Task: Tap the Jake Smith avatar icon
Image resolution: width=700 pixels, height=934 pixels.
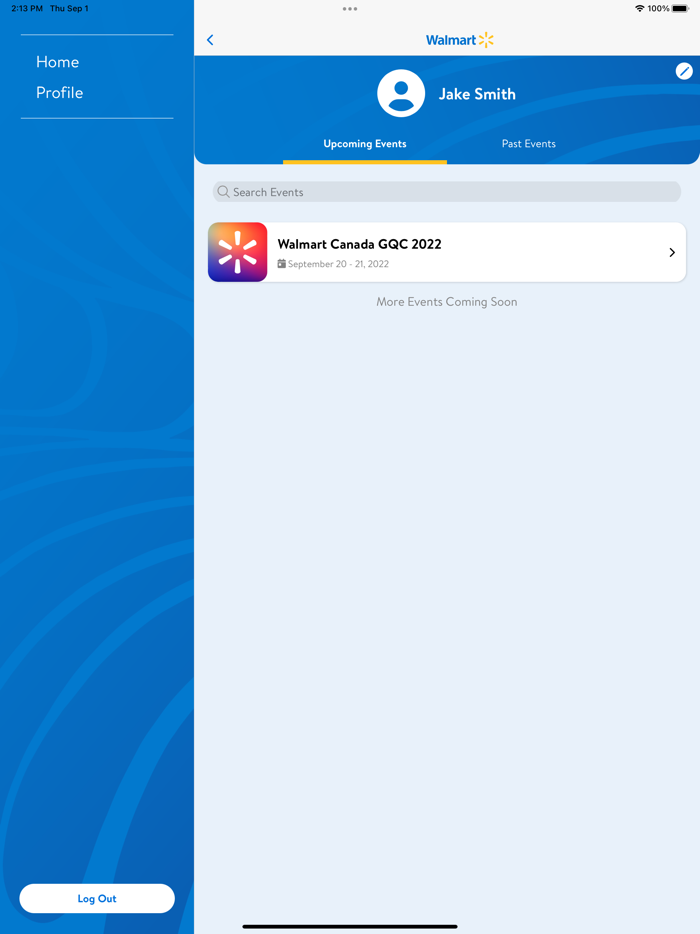Action: 401,94
